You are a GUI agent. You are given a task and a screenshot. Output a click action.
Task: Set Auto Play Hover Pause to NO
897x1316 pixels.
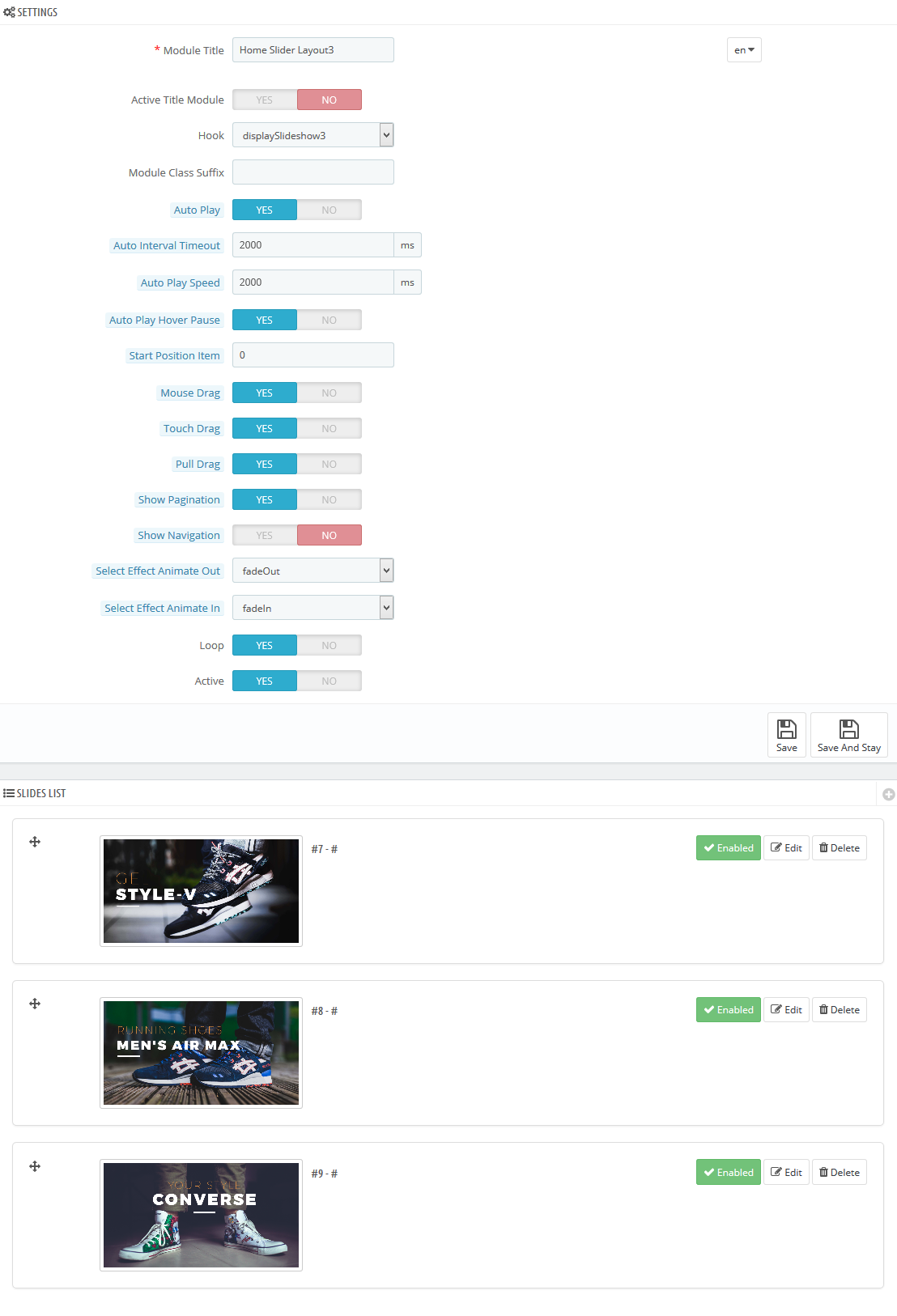click(329, 320)
